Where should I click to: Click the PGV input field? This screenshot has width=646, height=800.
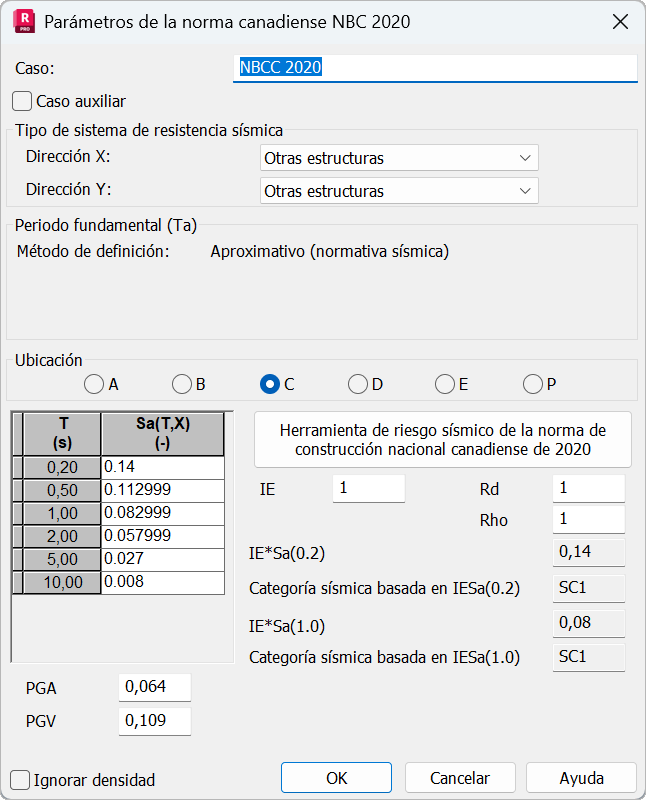pos(155,721)
